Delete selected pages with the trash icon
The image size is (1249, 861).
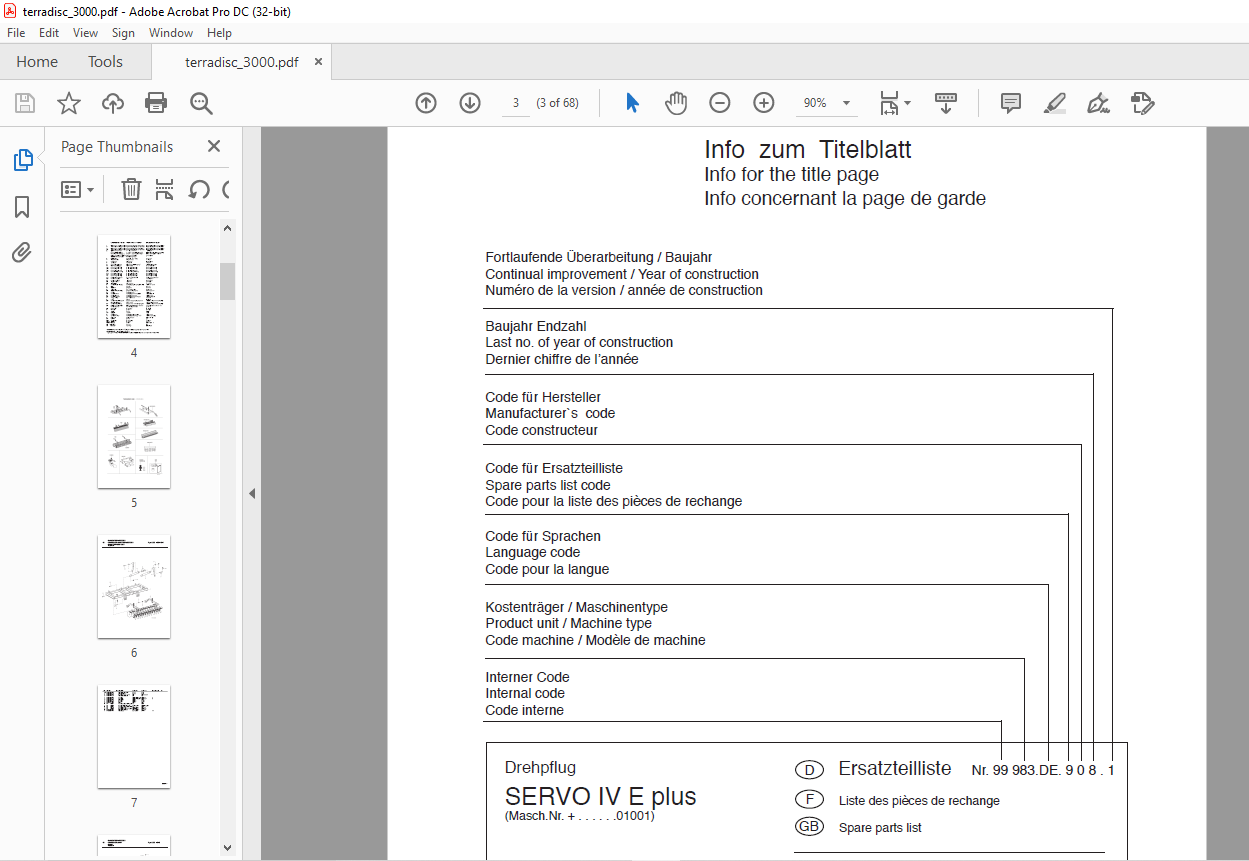click(x=131, y=189)
